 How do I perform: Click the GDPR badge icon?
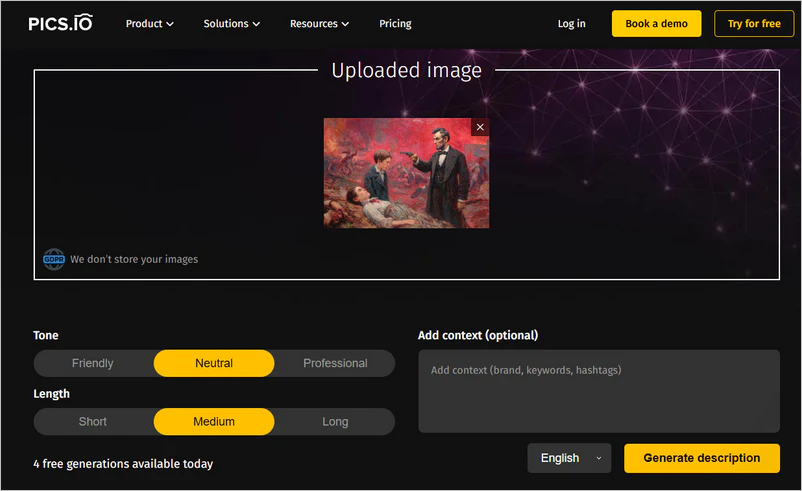pyautogui.click(x=53, y=259)
